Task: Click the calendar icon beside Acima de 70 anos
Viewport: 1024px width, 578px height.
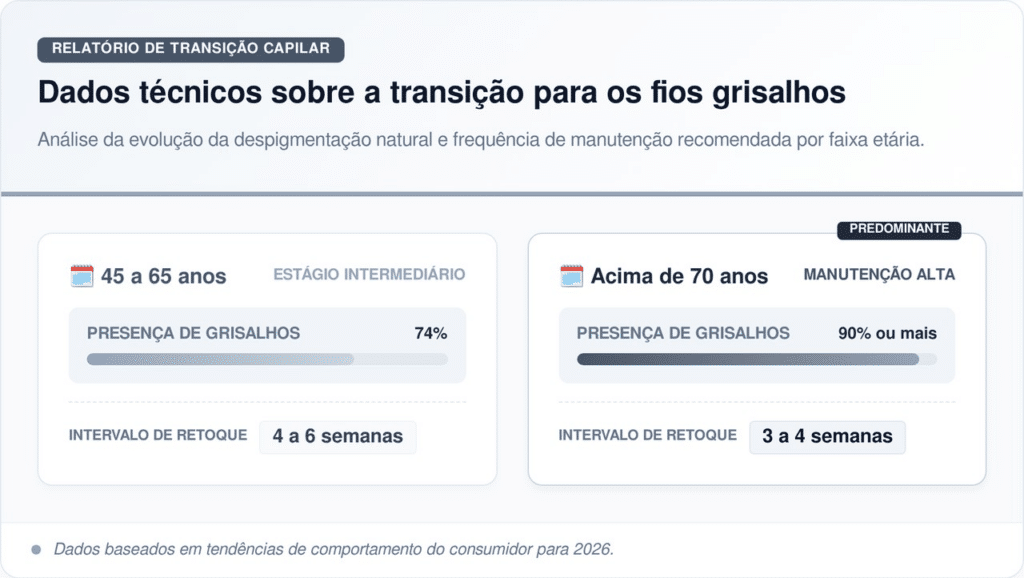Action: pyautogui.click(x=571, y=276)
